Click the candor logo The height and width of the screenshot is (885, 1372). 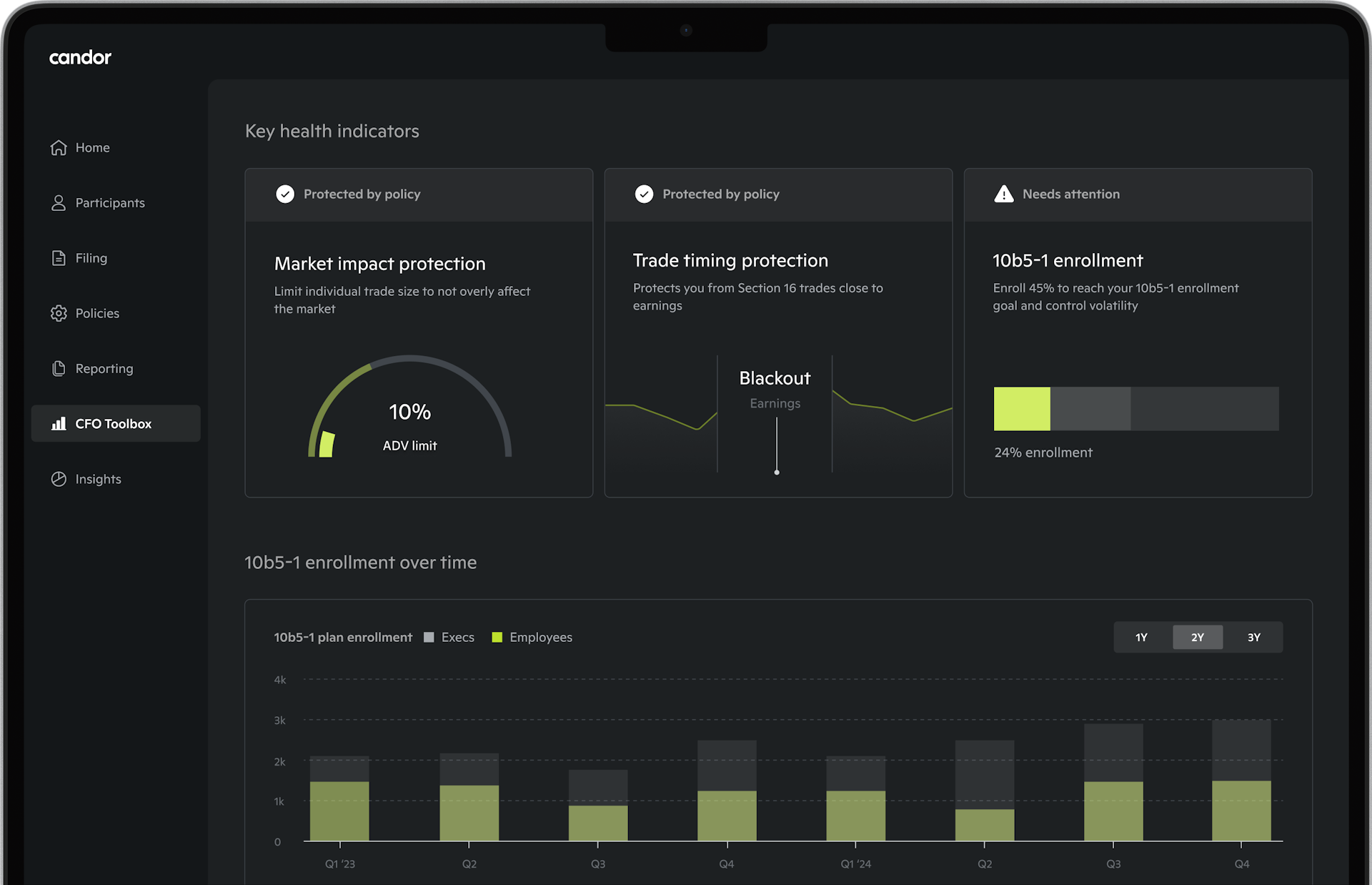[80, 57]
